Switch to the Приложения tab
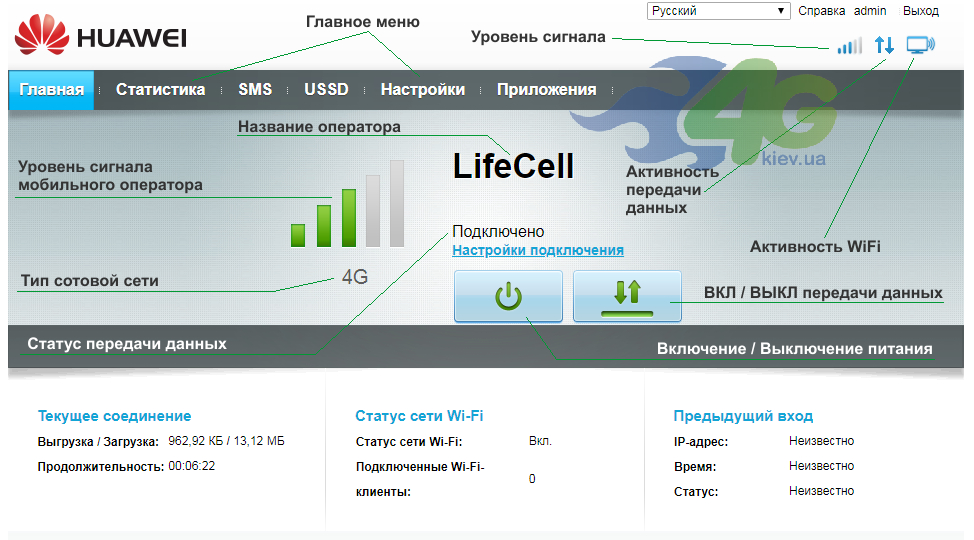This screenshot has height=540, width=974. pos(547,89)
